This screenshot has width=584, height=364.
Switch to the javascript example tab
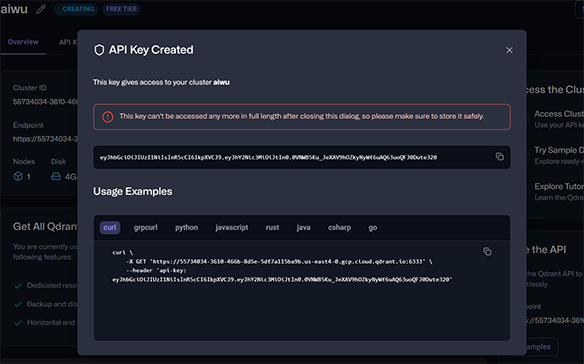click(x=232, y=227)
